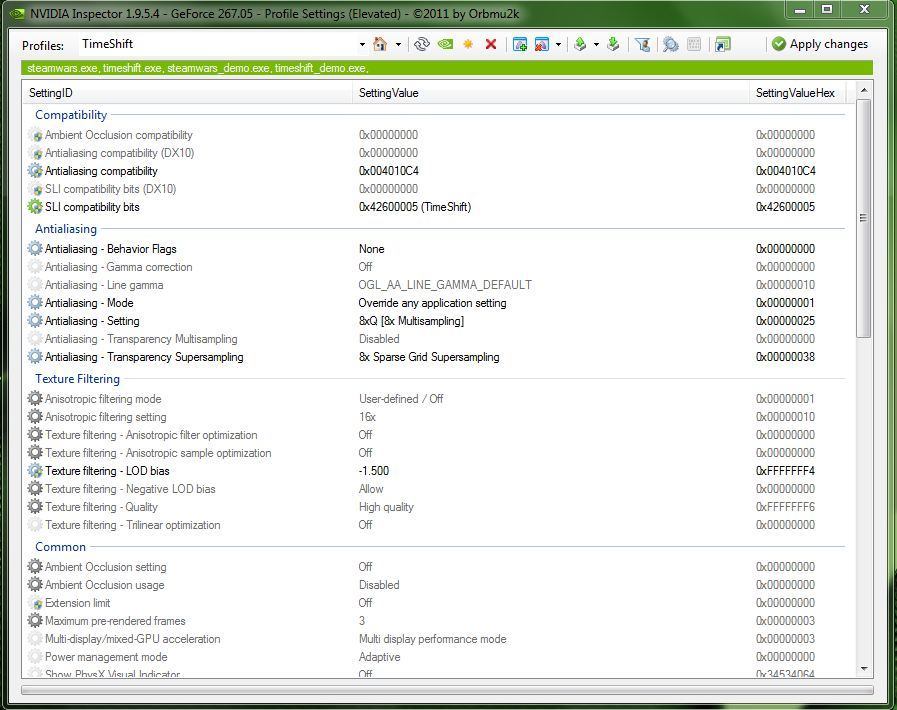The width and height of the screenshot is (897, 710).
Task: Select the 'High quality' texture filtering value
Action: pyautogui.click(x=386, y=506)
